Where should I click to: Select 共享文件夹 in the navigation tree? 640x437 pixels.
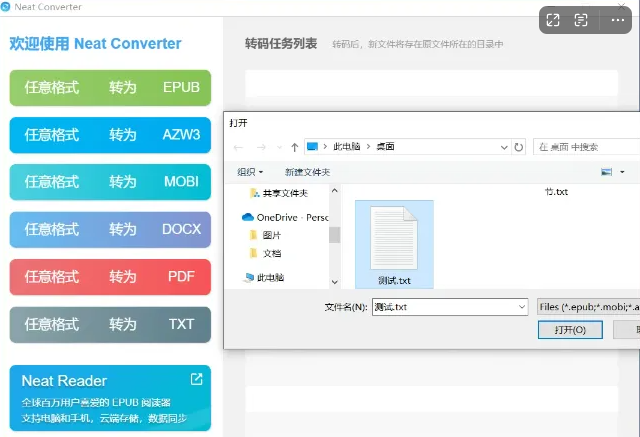[x=279, y=193]
